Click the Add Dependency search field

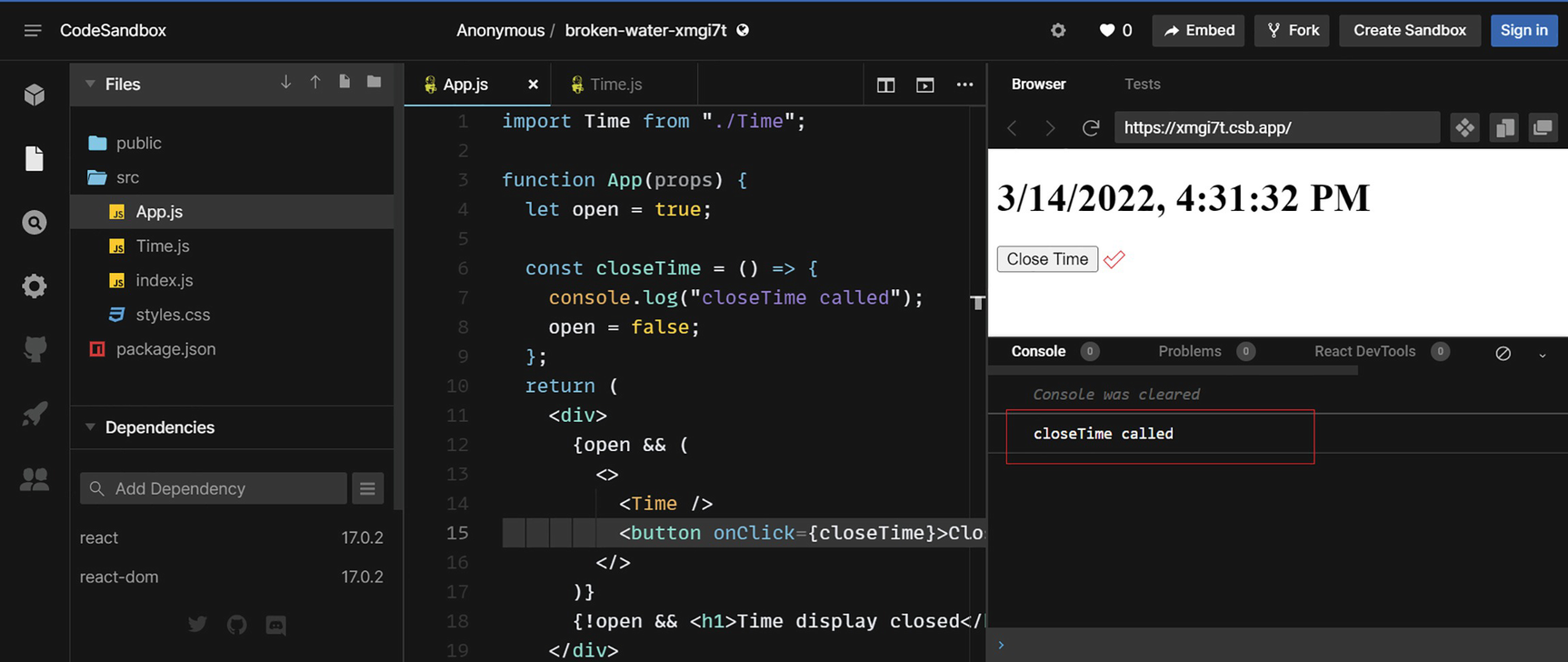[214, 488]
